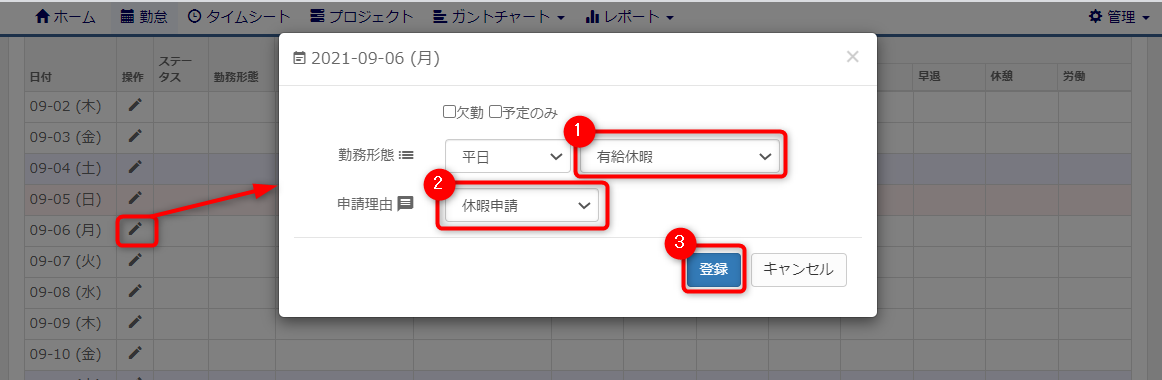
Task: Click the 09-10 (金) date cell
Action: pyautogui.click(x=70, y=354)
